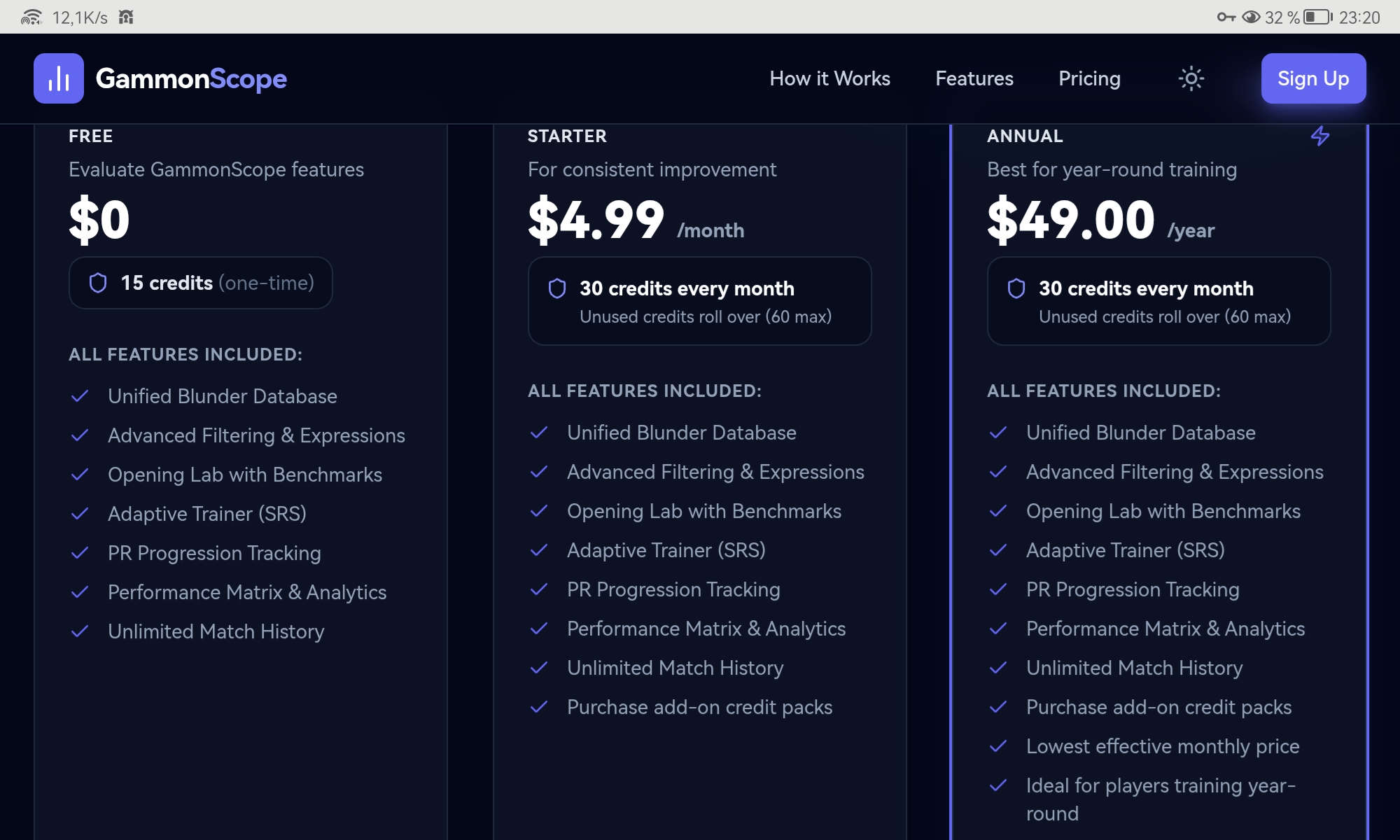1400x840 pixels.
Task: Click the $4.99 price on the Starter plan
Action: [x=596, y=220]
